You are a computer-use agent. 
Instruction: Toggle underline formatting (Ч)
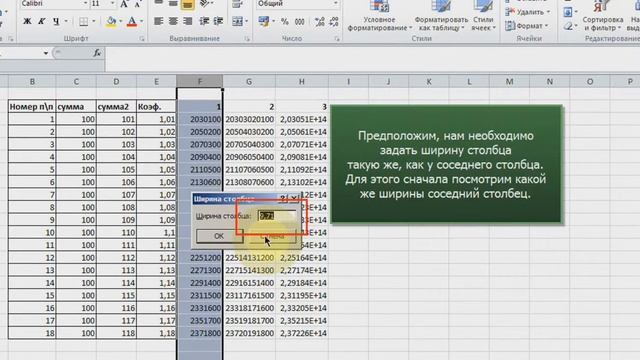[x=56, y=21]
